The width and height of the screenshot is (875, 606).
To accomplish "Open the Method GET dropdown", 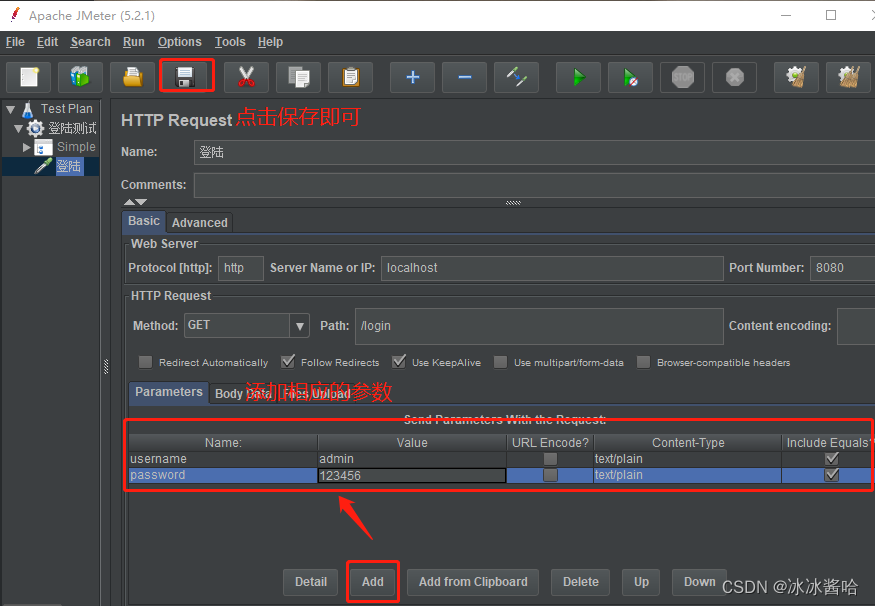I will [299, 325].
